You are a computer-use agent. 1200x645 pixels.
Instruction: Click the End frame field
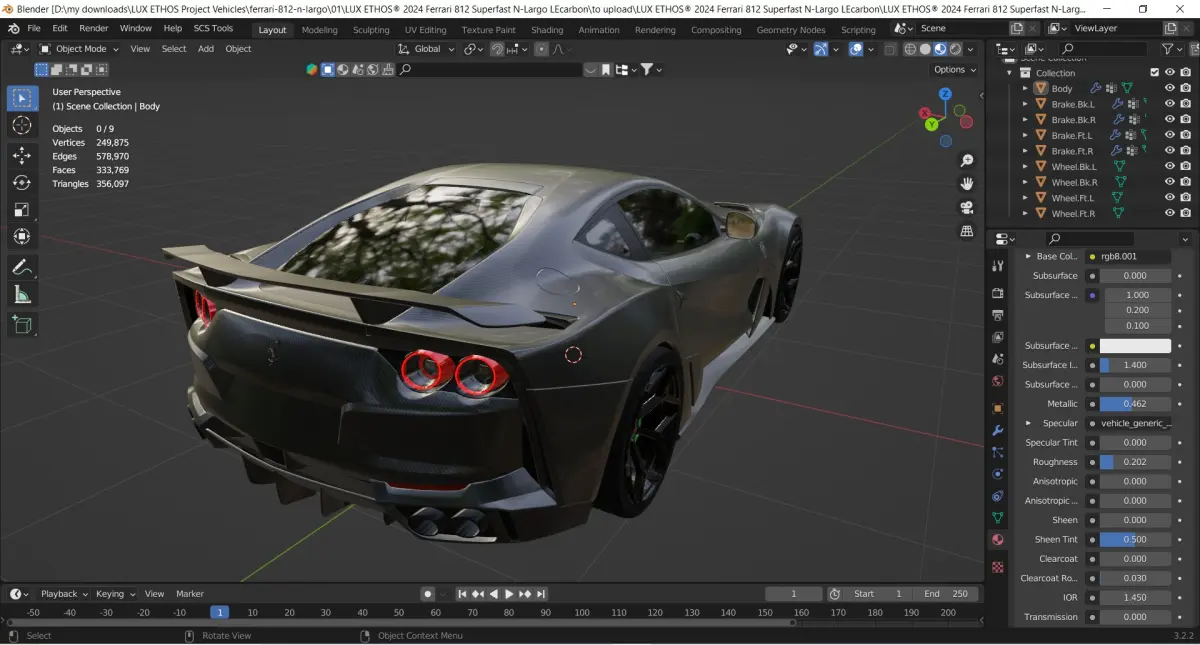(946, 594)
